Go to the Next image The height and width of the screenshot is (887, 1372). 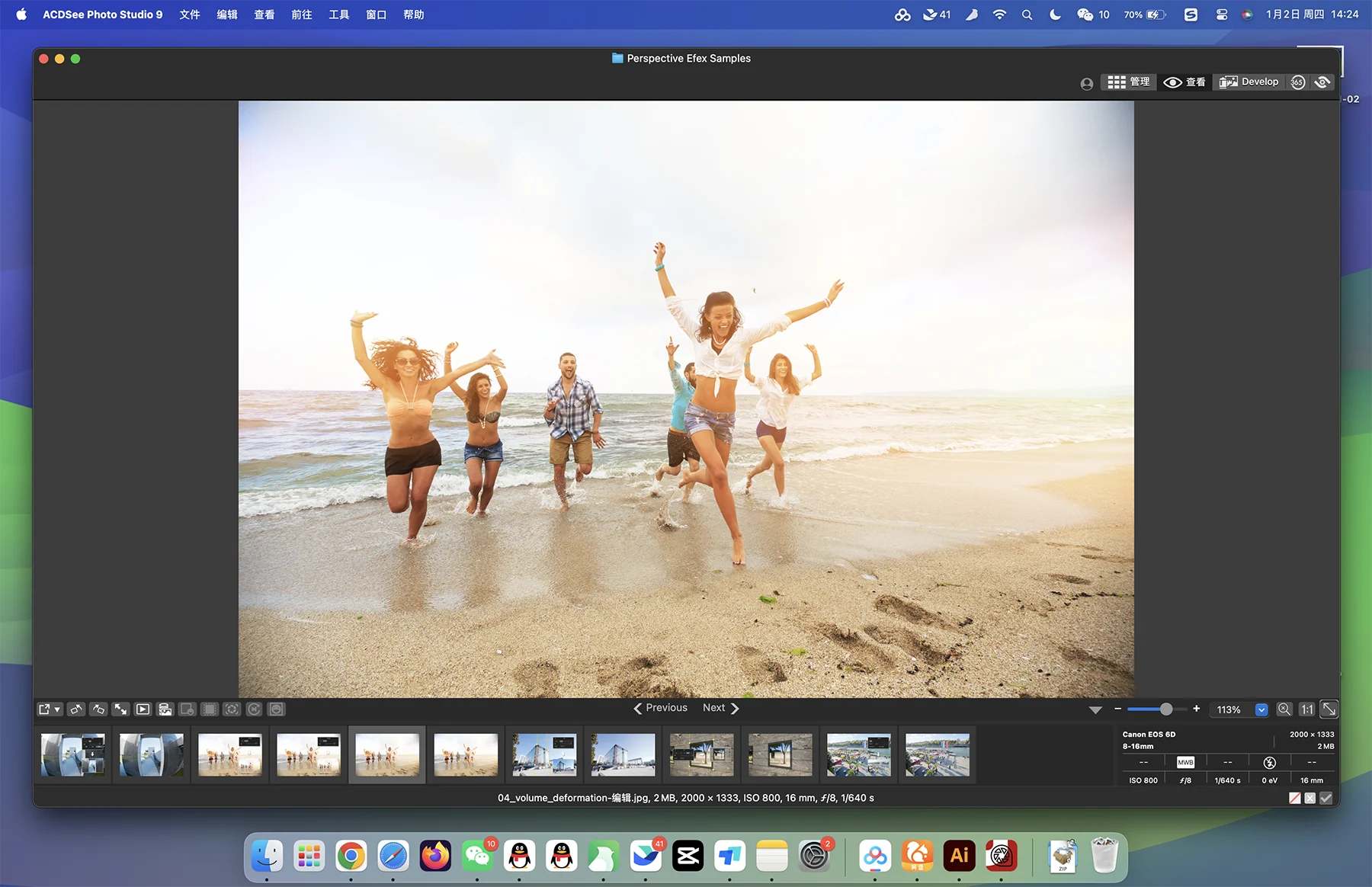[x=720, y=708]
